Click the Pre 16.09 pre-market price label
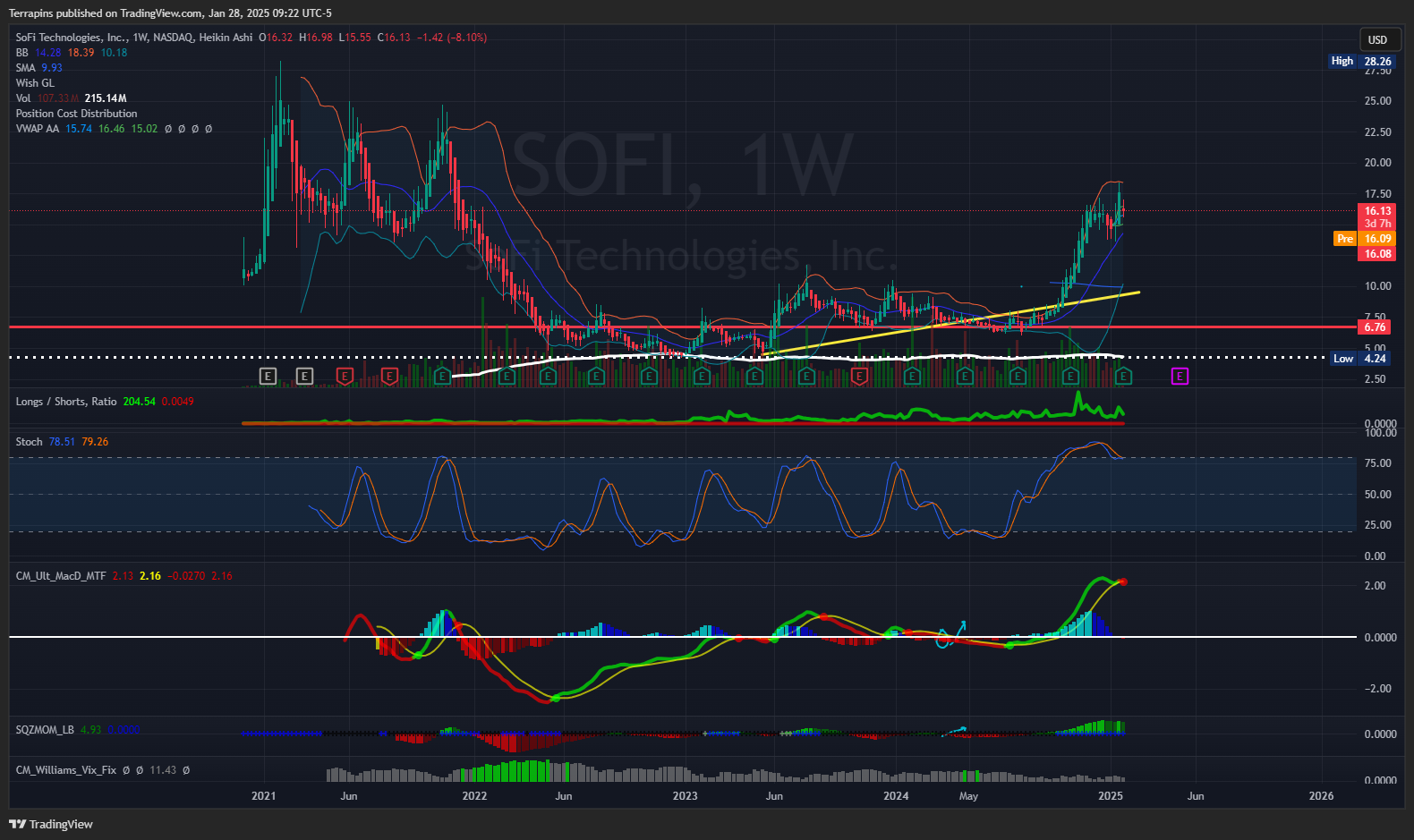 pyautogui.click(x=1364, y=238)
